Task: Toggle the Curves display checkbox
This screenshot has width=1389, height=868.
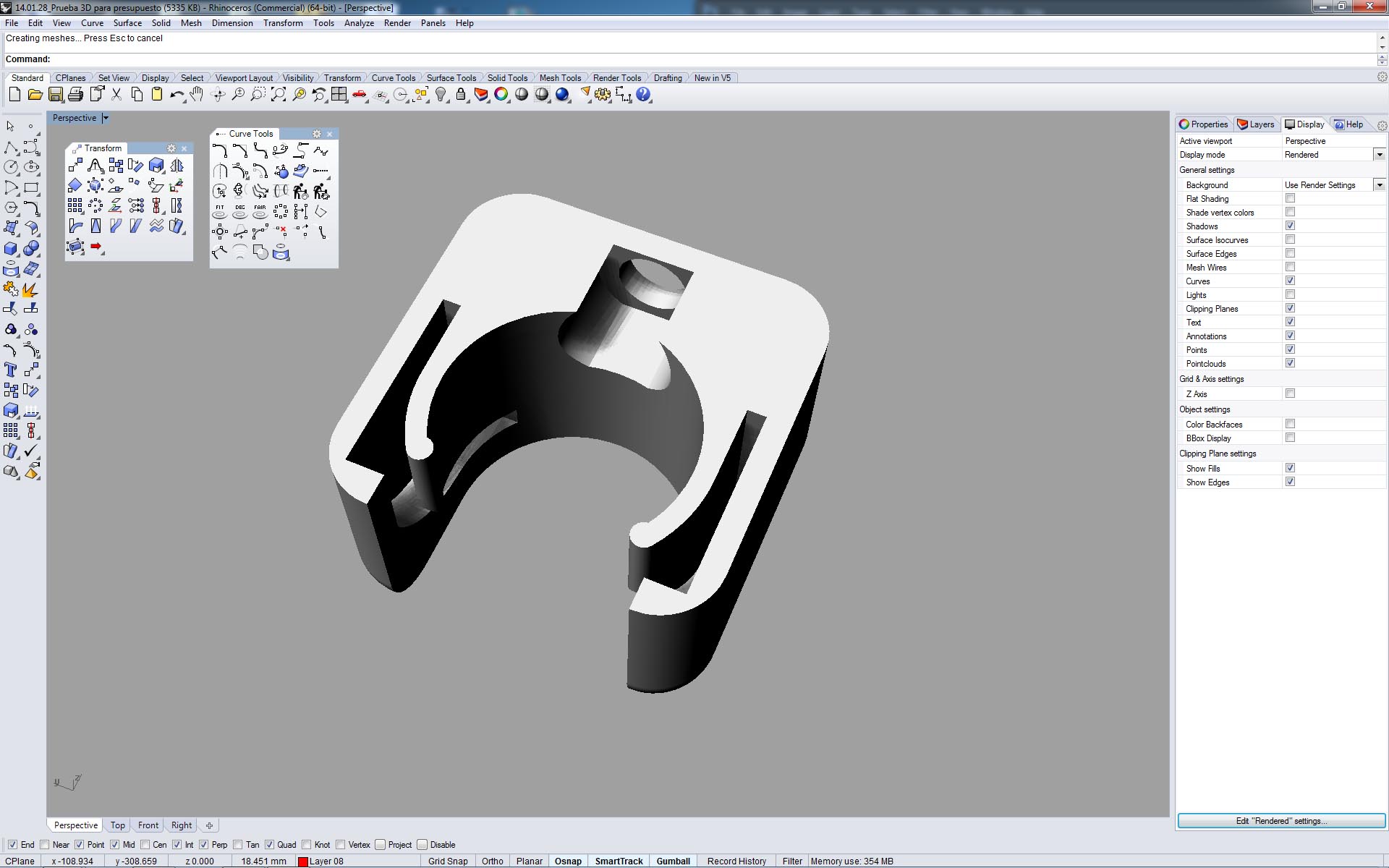Action: [x=1290, y=281]
